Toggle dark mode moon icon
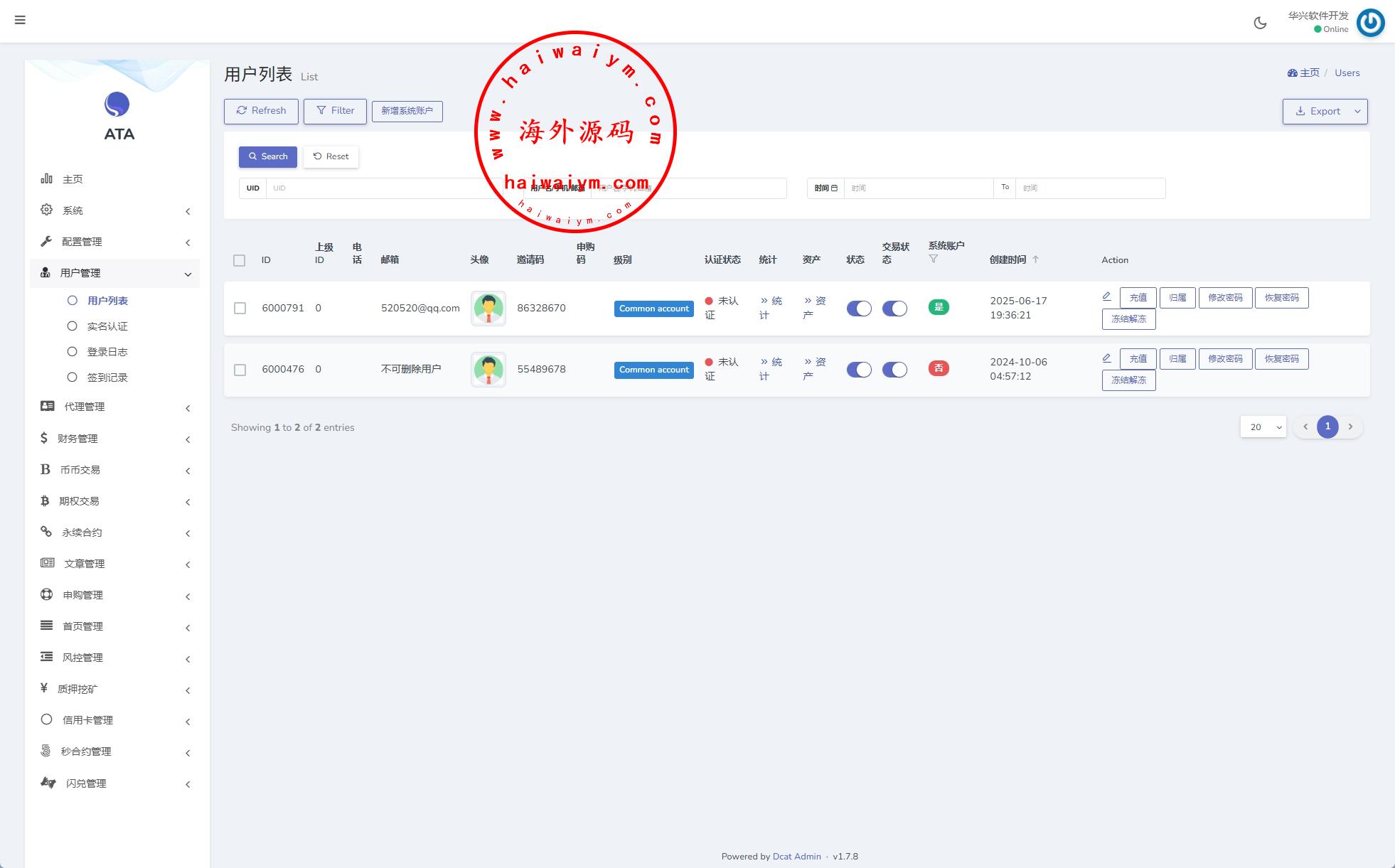The height and width of the screenshot is (868, 1395). coord(1260,23)
